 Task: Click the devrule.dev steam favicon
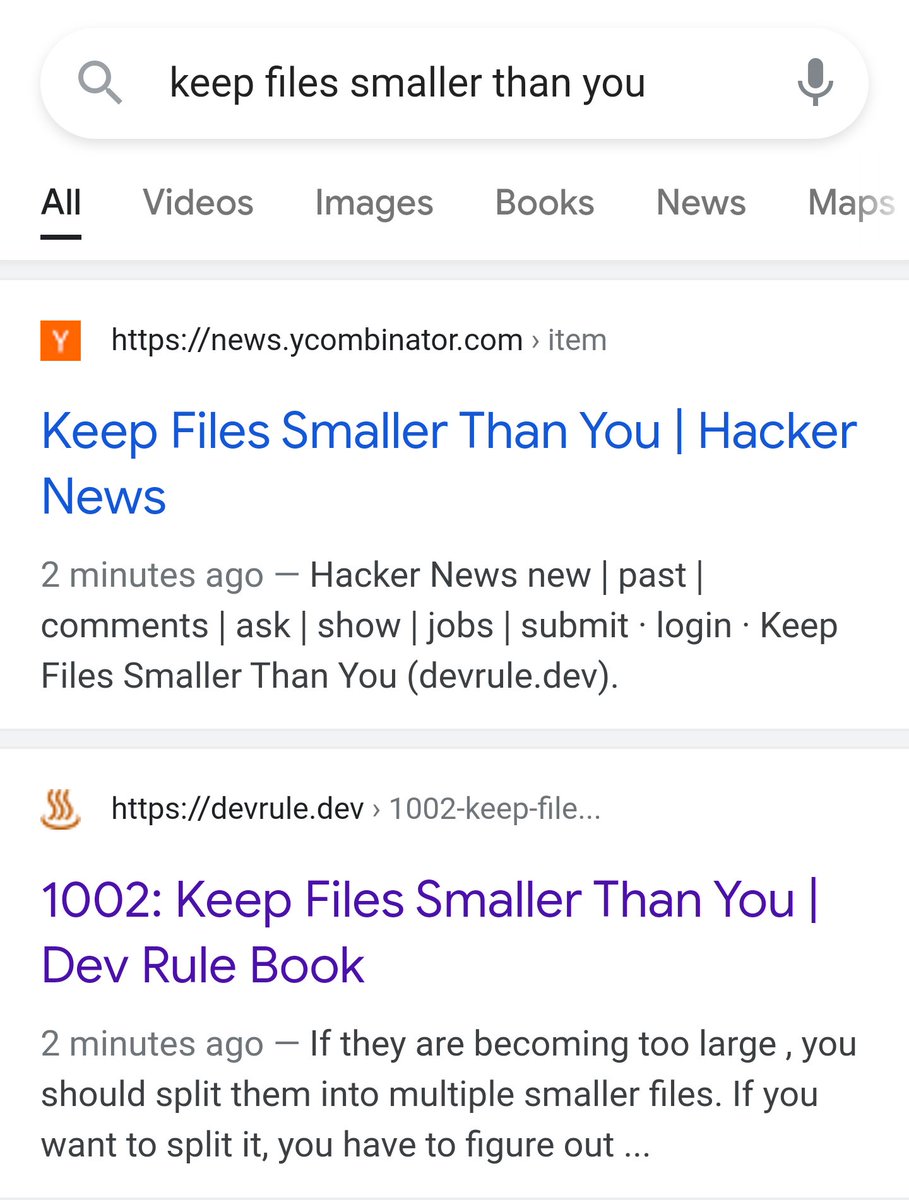point(60,808)
